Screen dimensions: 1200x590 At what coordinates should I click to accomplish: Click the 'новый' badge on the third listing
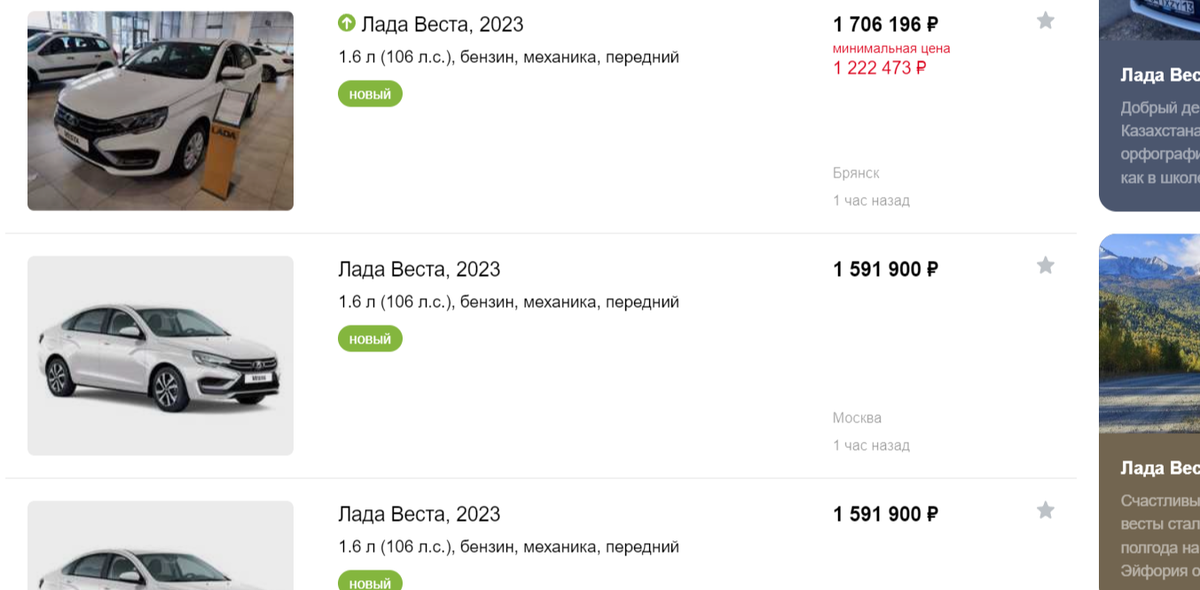click(370, 581)
